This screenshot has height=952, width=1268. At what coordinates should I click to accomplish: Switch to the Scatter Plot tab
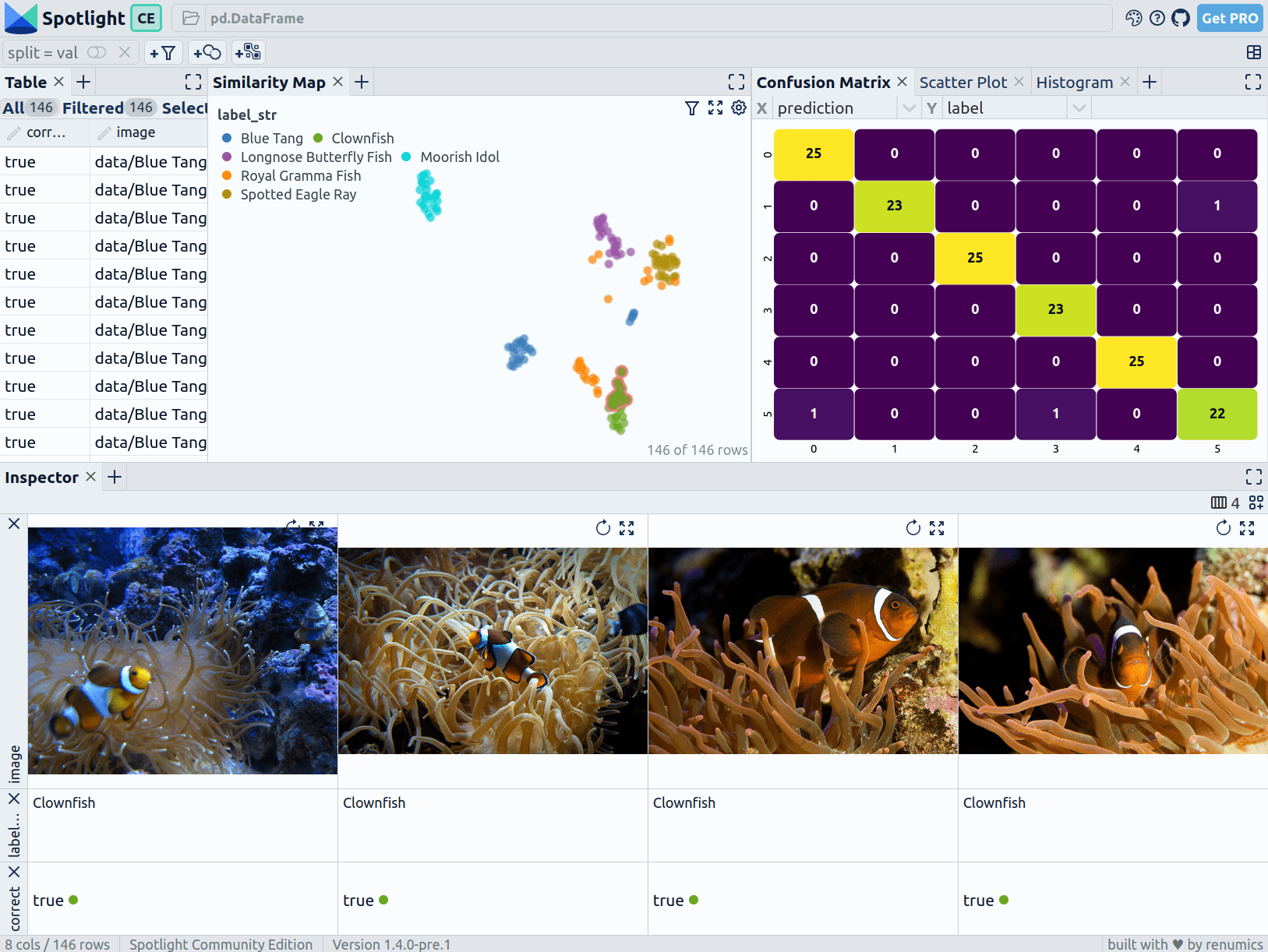click(x=962, y=83)
